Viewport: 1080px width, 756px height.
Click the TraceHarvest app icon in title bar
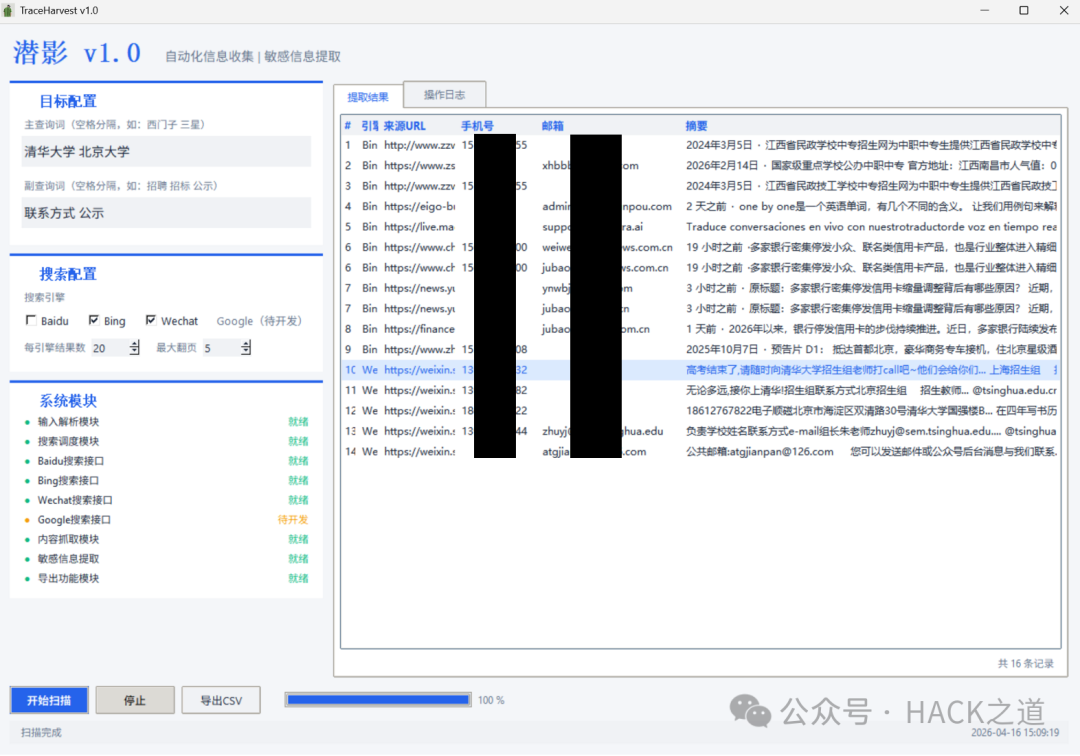[x=8, y=10]
